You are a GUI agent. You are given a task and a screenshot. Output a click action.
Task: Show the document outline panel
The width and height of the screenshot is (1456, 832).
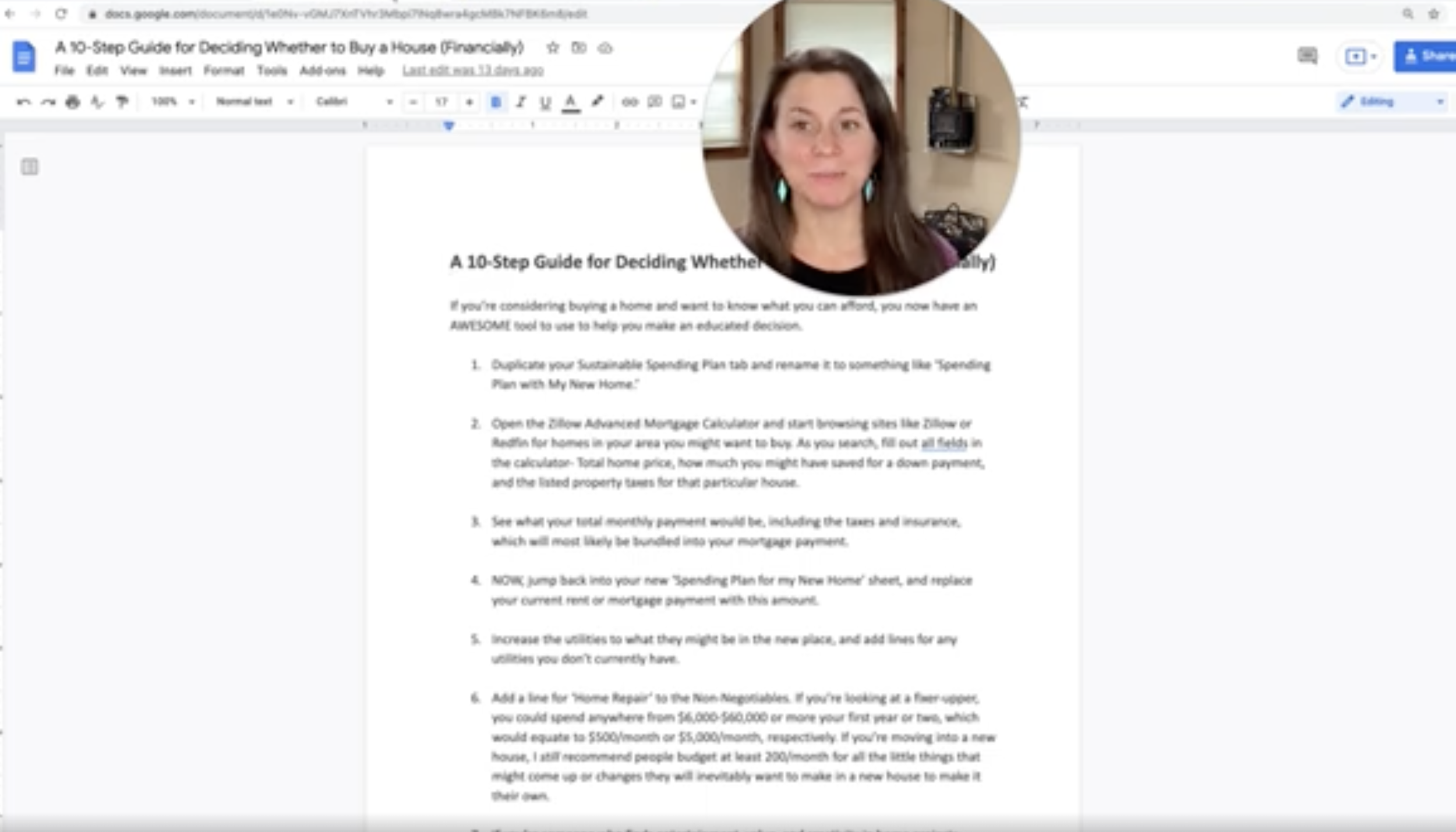tap(30, 167)
